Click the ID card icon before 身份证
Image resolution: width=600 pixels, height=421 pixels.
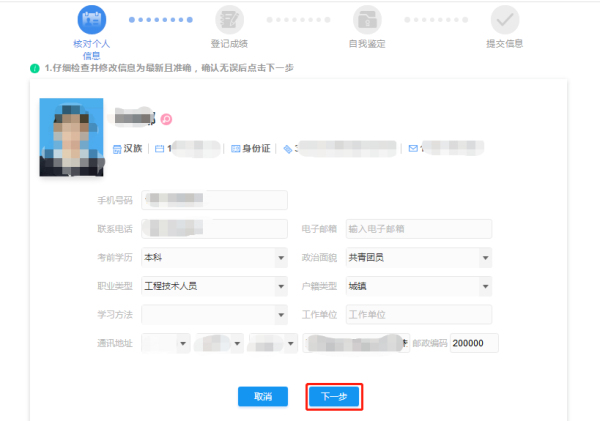click(x=236, y=148)
